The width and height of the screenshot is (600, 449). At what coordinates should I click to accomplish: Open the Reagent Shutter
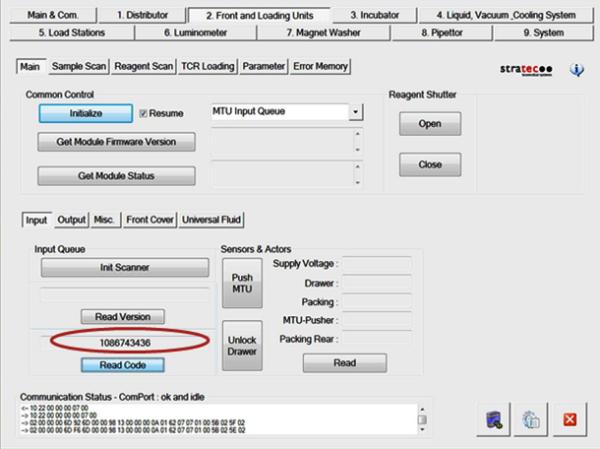pyautogui.click(x=430, y=125)
